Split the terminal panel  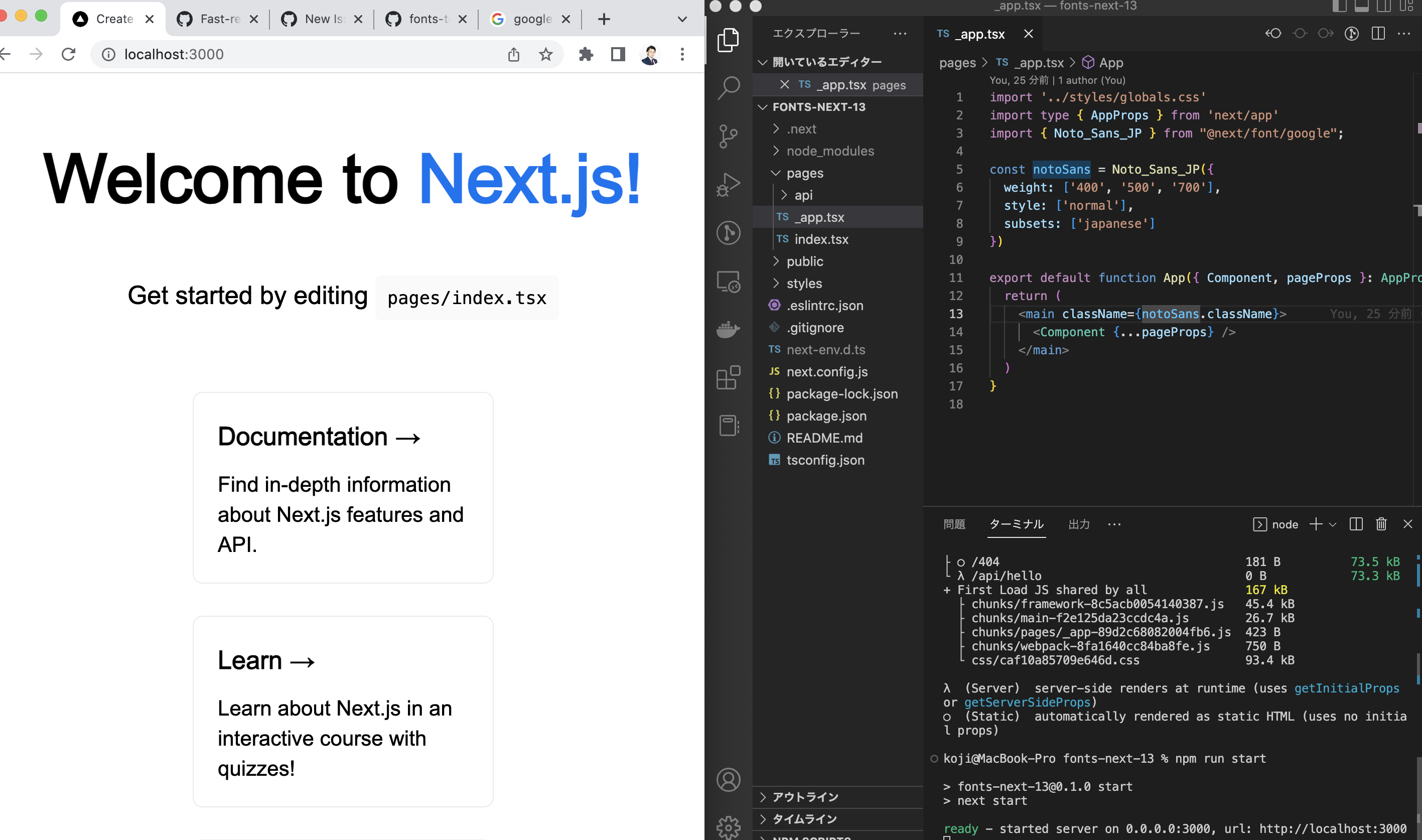pos(1356,524)
